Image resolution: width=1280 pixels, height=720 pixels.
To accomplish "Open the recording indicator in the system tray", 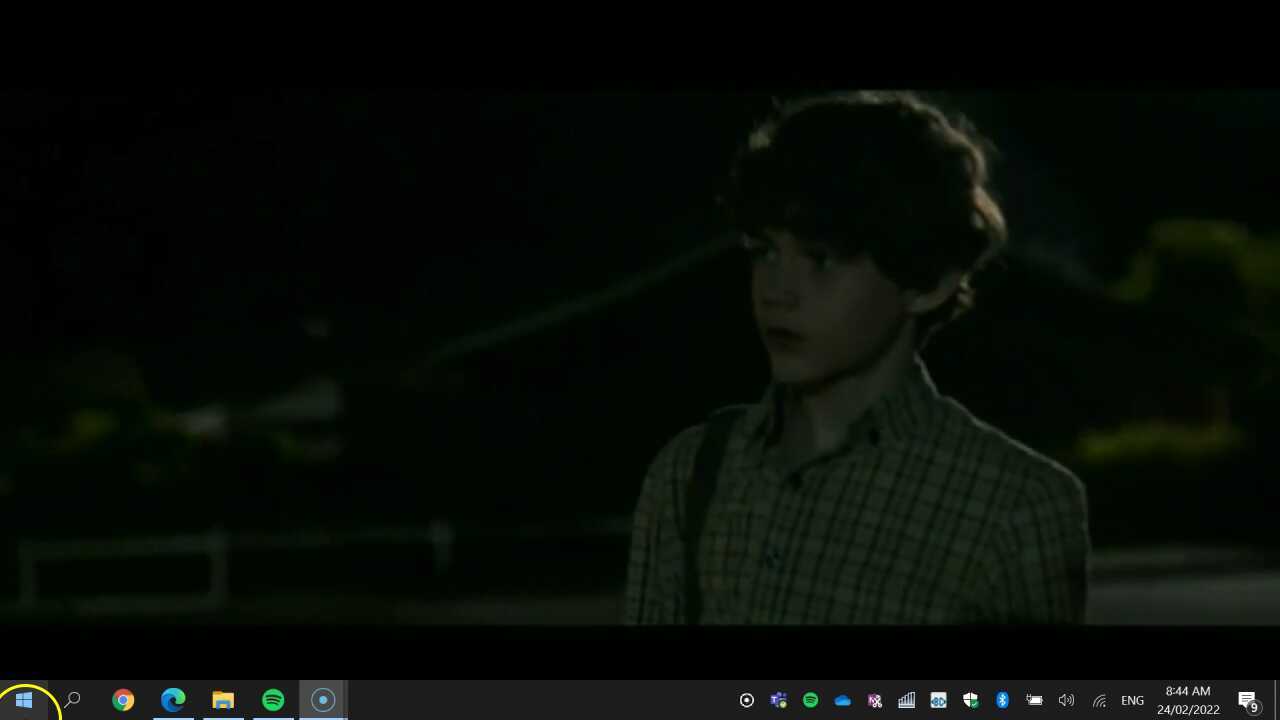I will tap(746, 700).
